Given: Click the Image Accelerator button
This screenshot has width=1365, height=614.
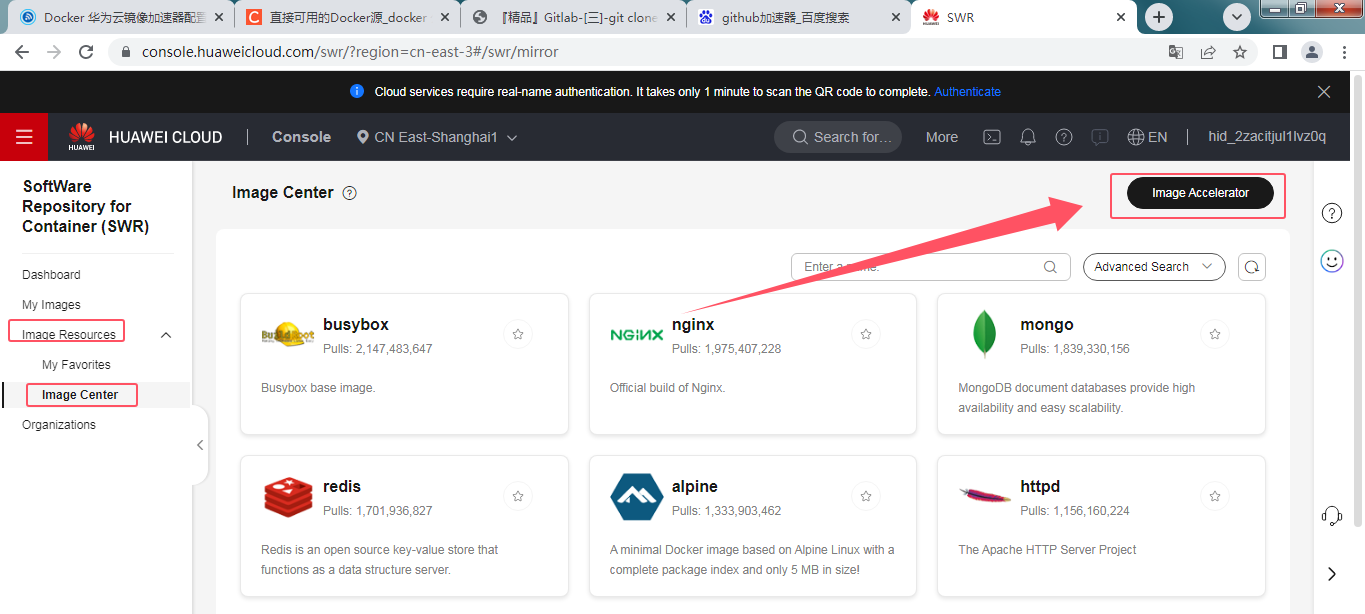Looking at the screenshot, I should coord(1200,193).
